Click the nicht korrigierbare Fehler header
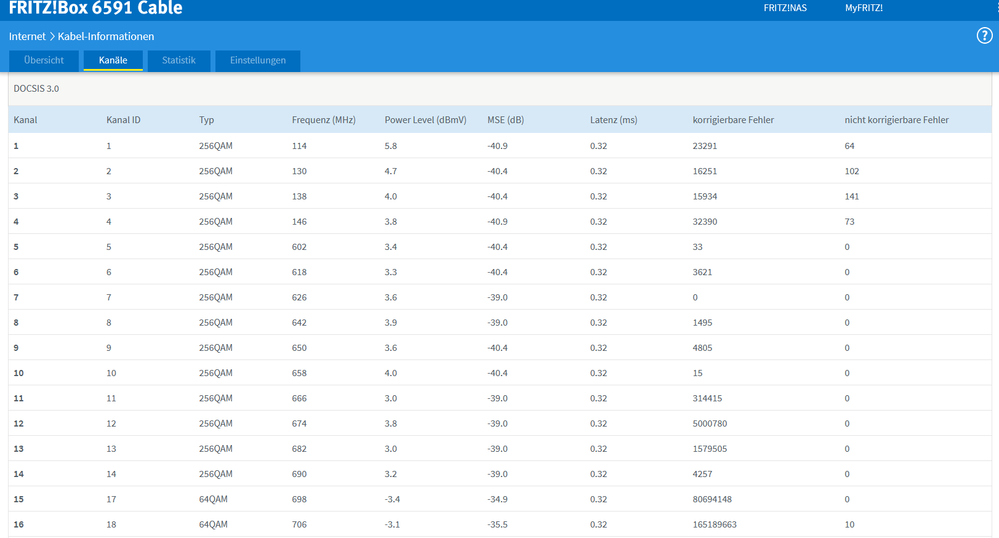 (896, 120)
